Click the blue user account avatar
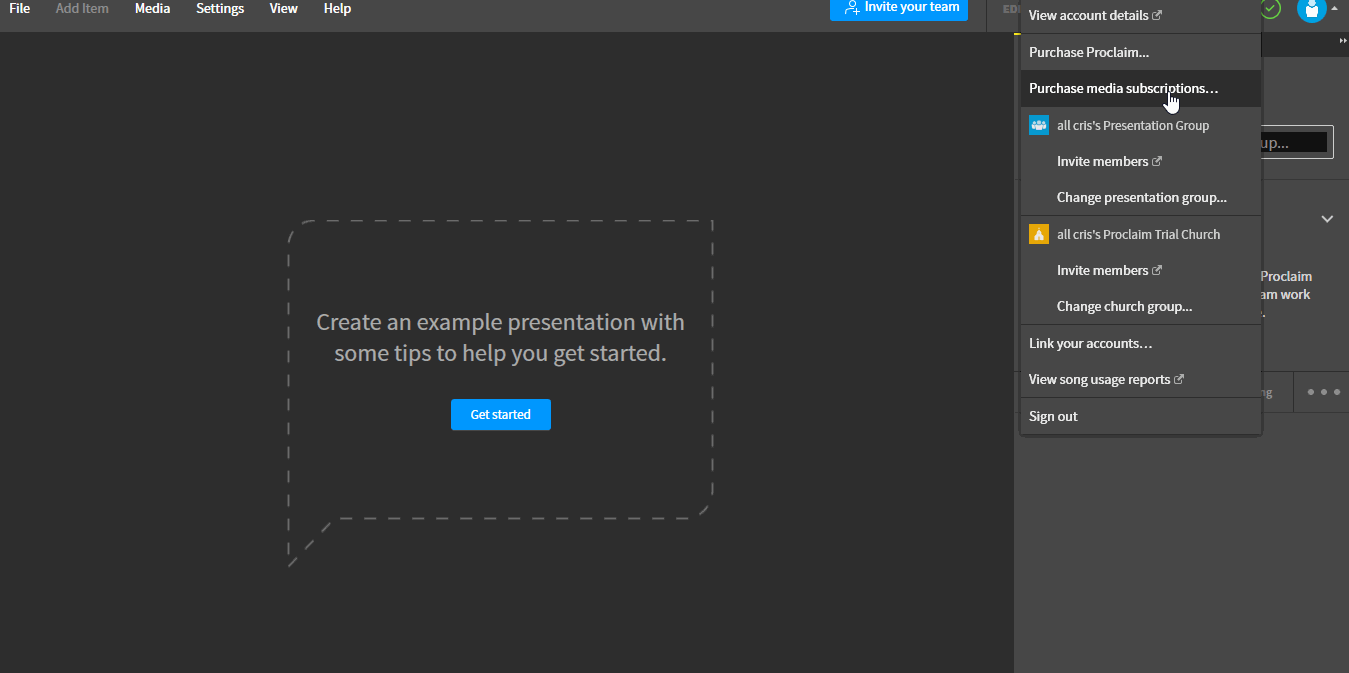This screenshot has height=673, width=1349. coord(1311,8)
